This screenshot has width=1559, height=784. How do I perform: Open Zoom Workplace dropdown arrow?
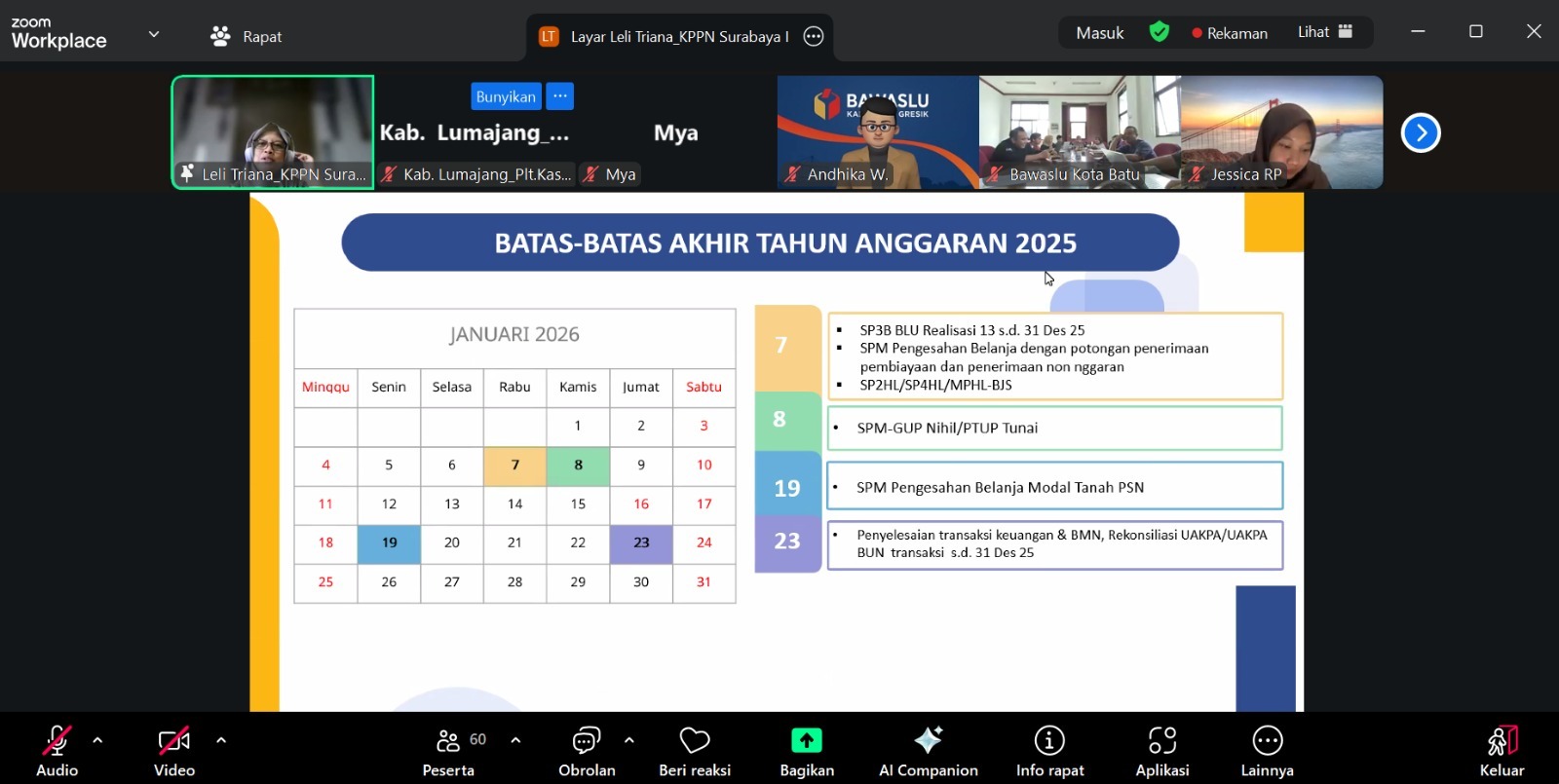(153, 34)
